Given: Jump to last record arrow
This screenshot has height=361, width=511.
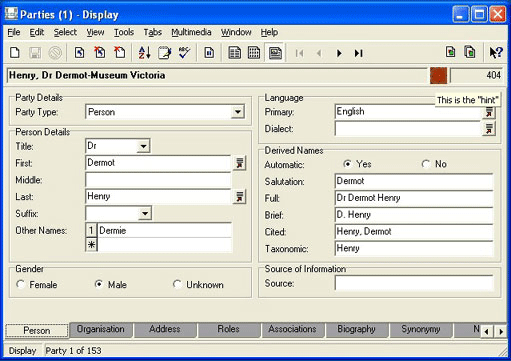Looking at the screenshot, I should coord(359,53).
